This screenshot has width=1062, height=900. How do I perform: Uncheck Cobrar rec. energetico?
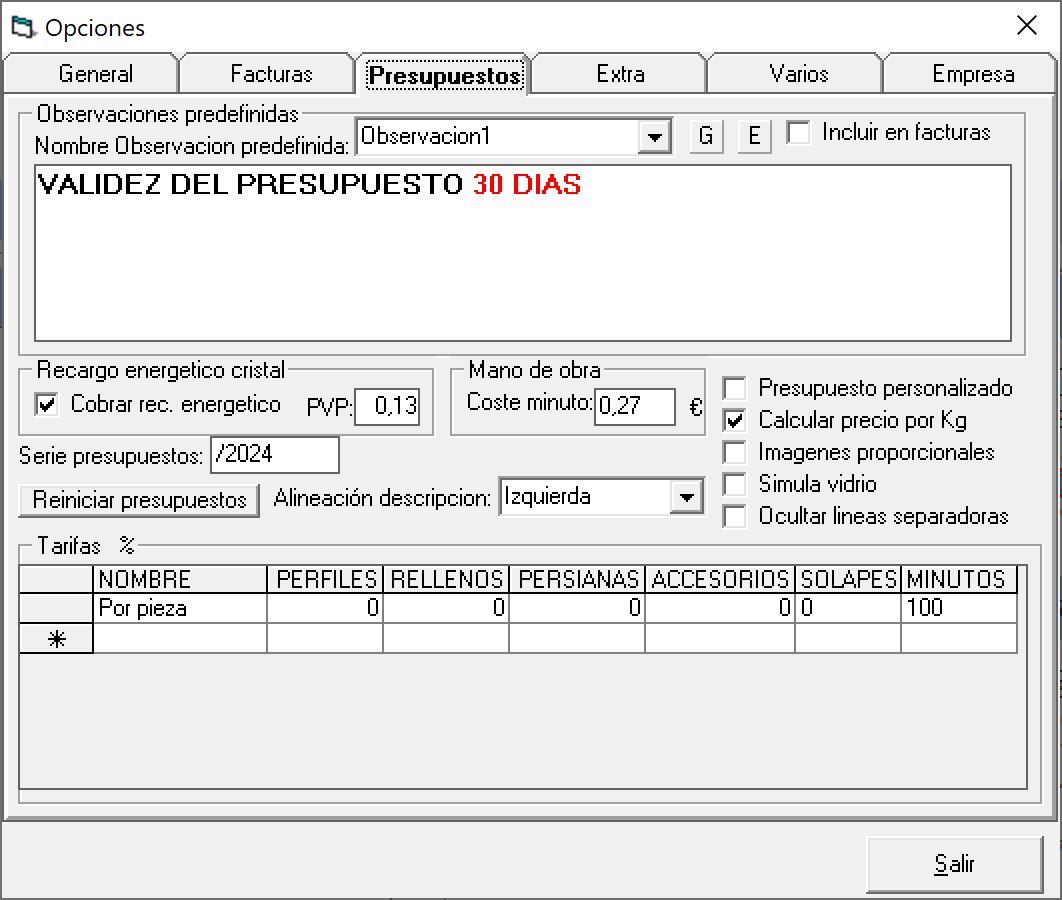(46, 405)
